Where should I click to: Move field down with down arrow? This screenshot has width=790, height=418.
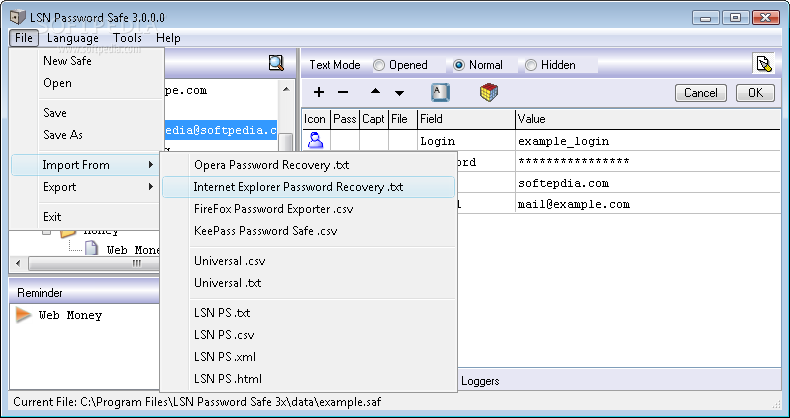[x=400, y=93]
